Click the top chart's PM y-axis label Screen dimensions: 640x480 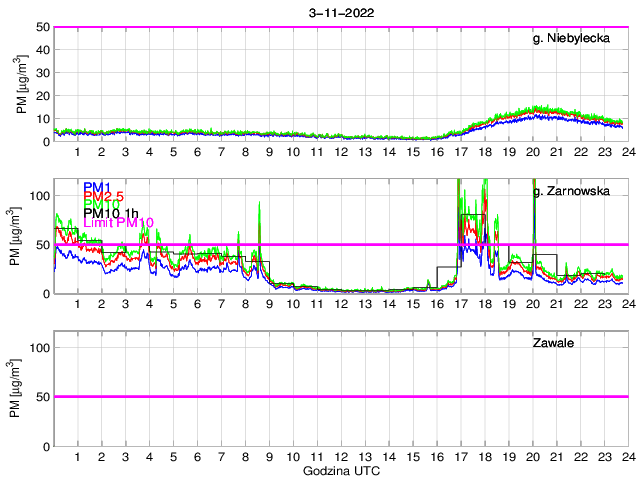tap(22, 84)
